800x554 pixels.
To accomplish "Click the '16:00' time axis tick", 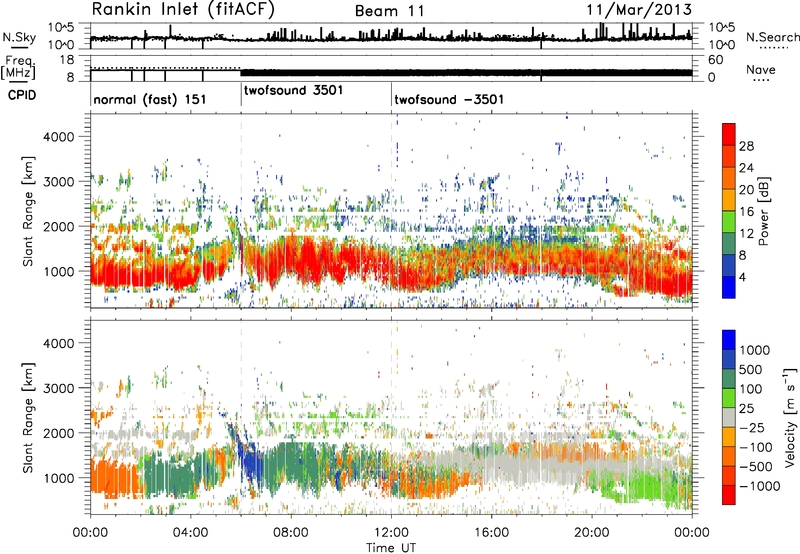I will [491, 533].
